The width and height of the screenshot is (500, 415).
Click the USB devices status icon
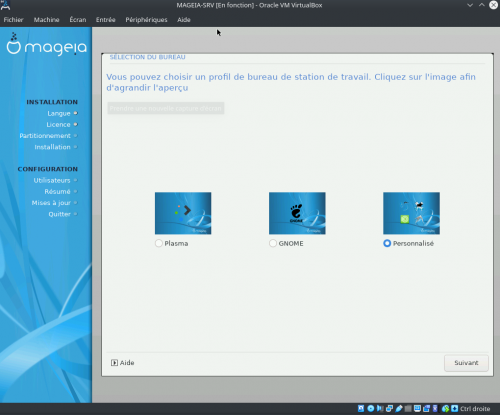click(x=399, y=409)
